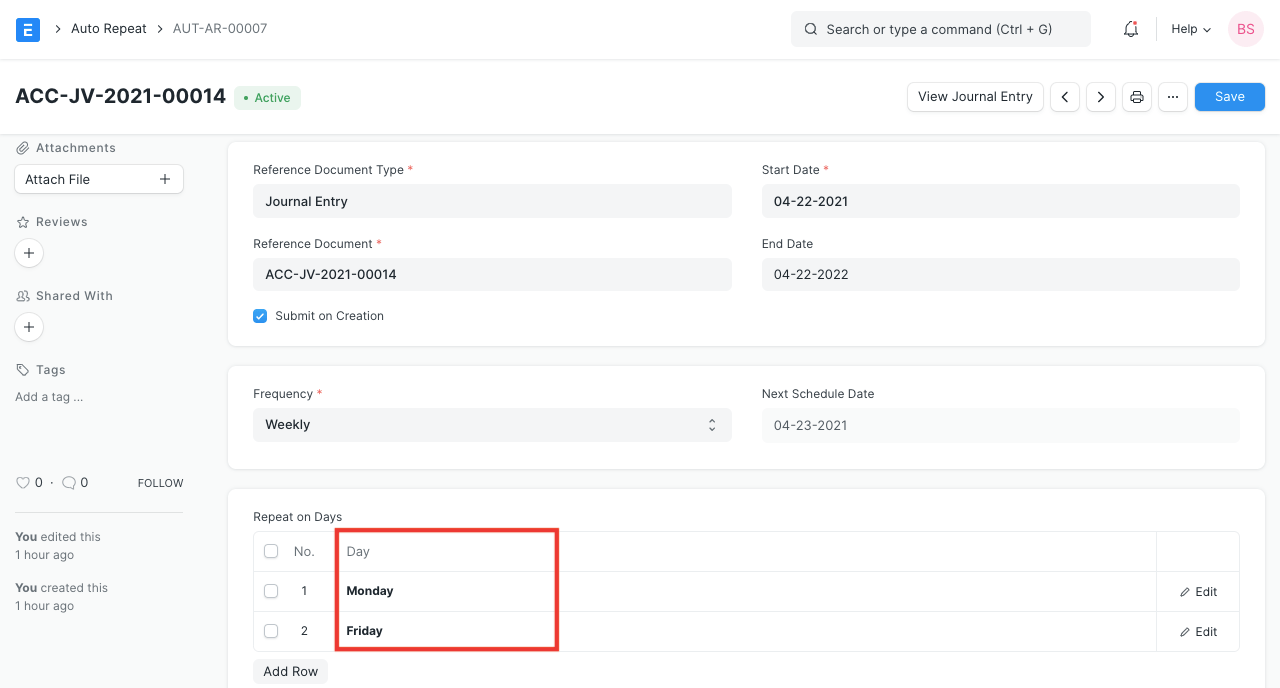The height and width of the screenshot is (688, 1280).
Task: Select the Friday row checkbox
Action: pyautogui.click(x=271, y=631)
